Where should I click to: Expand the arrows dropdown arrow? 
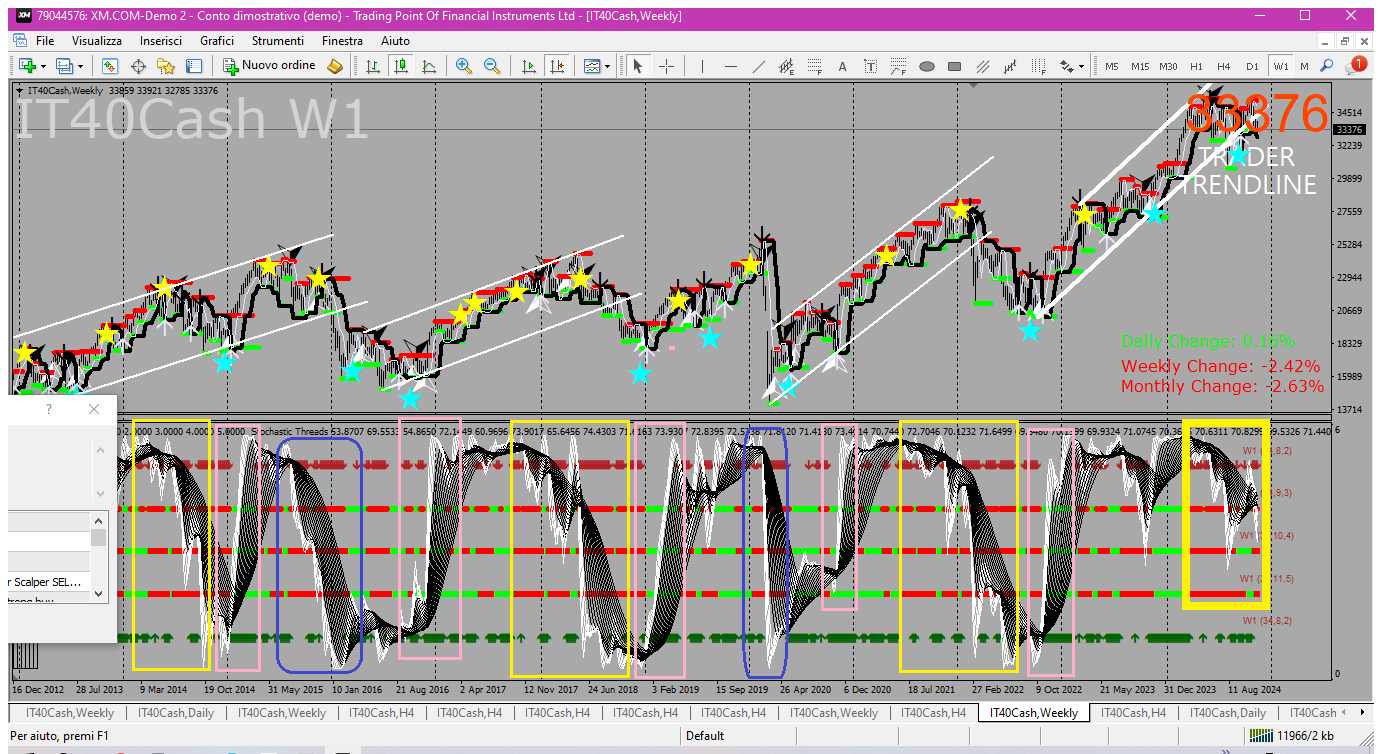click(1082, 66)
